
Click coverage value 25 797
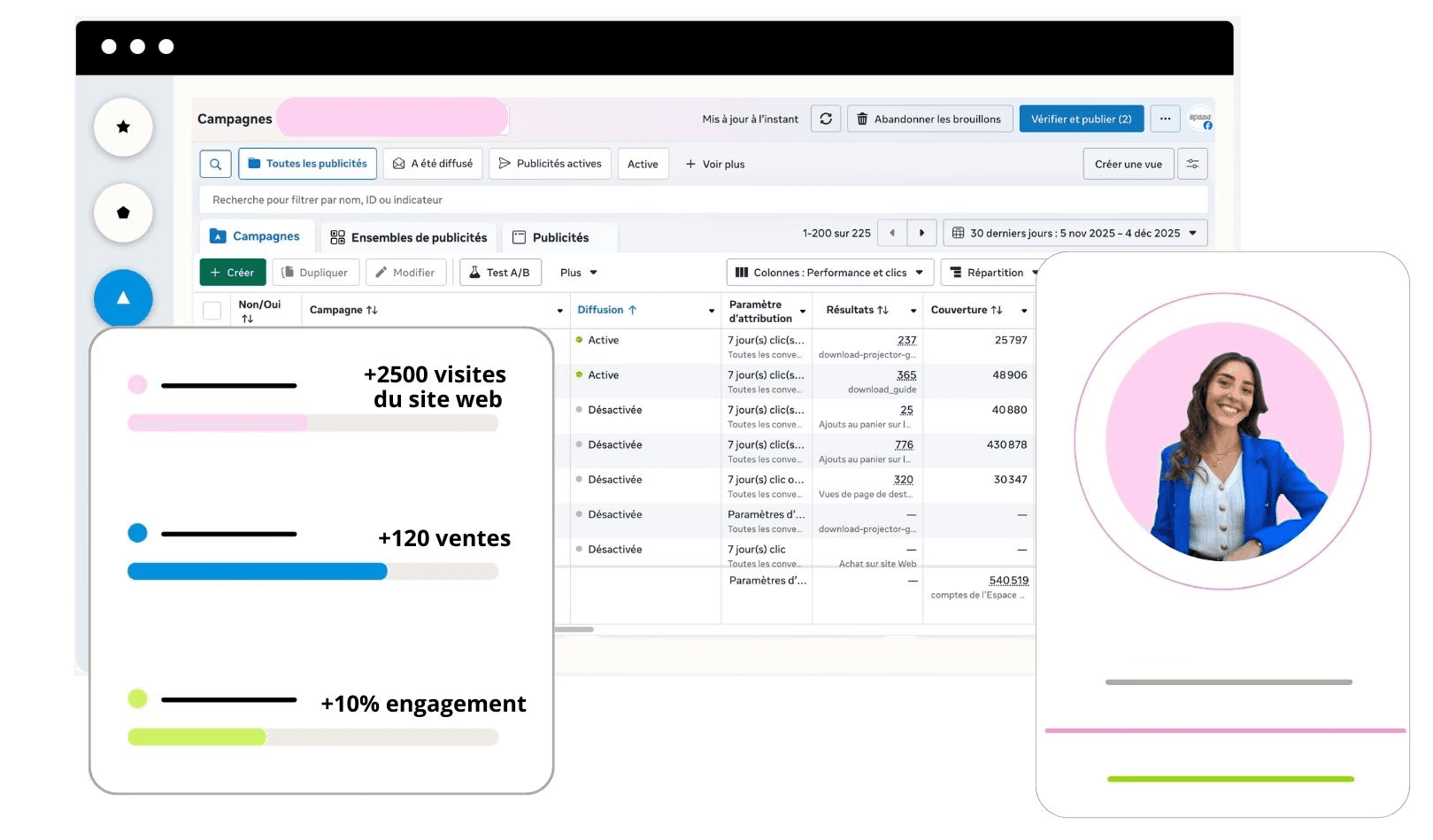point(1011,340)
